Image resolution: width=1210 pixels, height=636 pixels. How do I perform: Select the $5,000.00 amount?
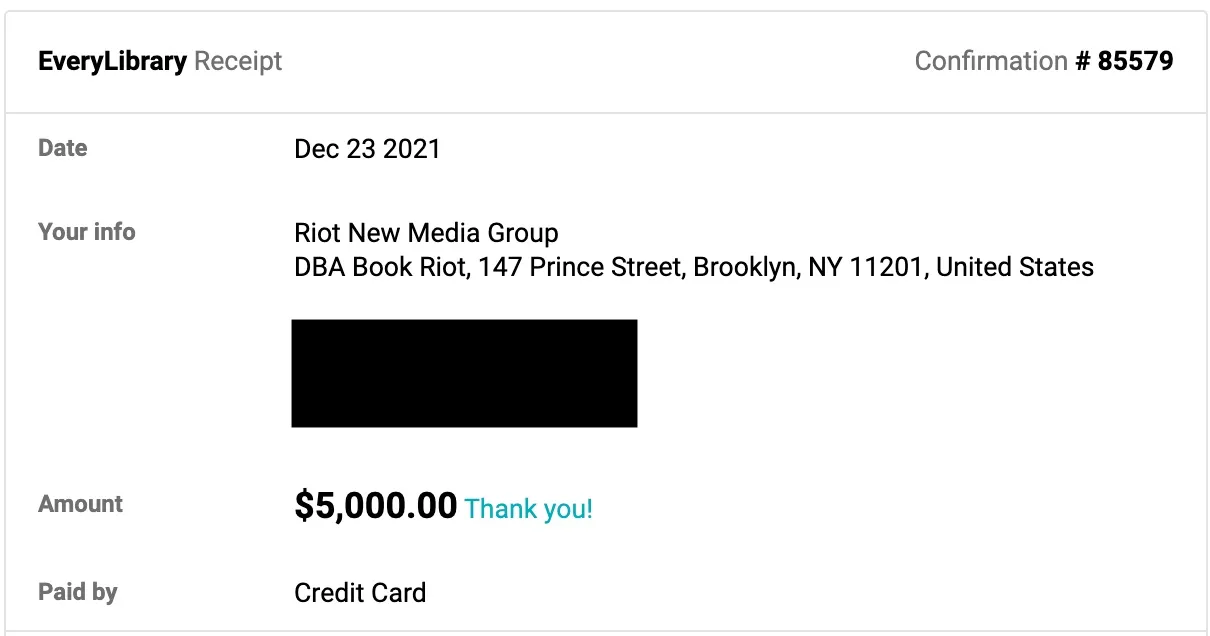(376, 506)
